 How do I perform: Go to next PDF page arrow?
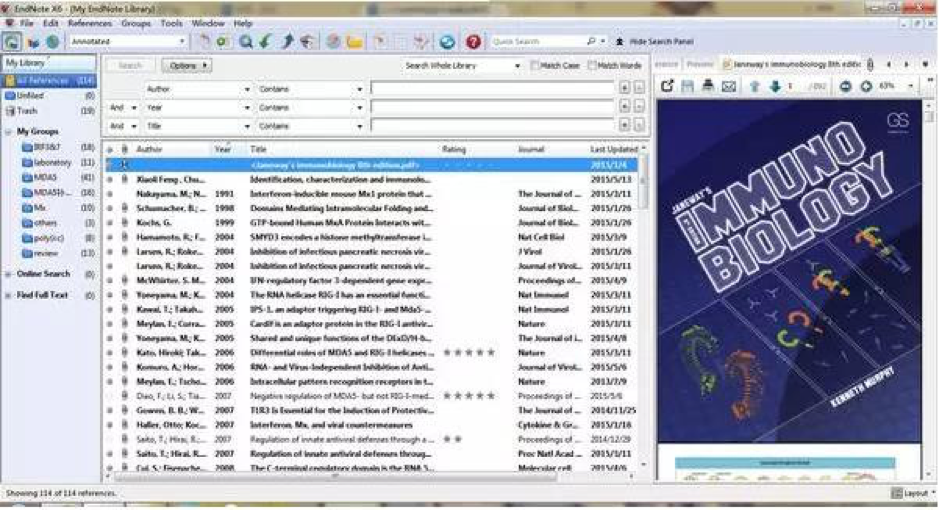point(775,86)
